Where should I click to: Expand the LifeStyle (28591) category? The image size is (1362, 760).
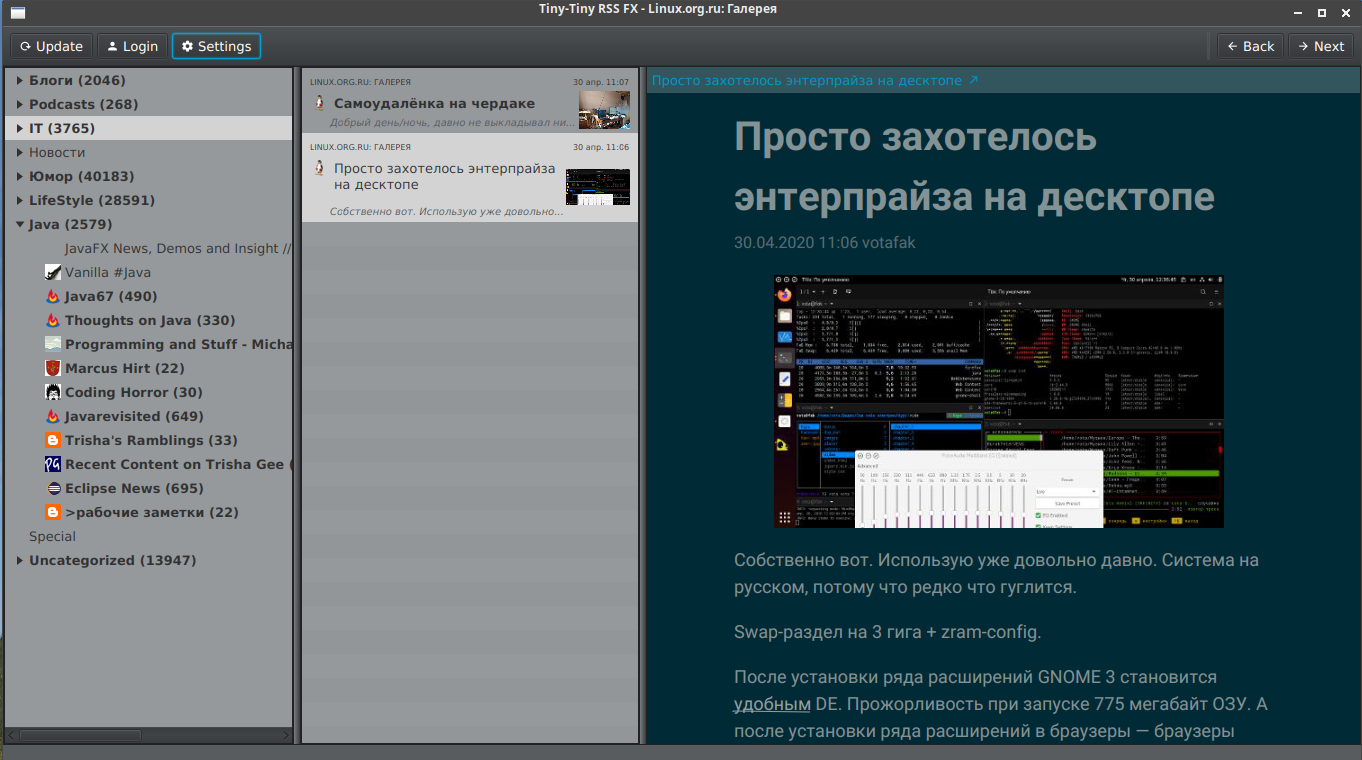[20, 200]
